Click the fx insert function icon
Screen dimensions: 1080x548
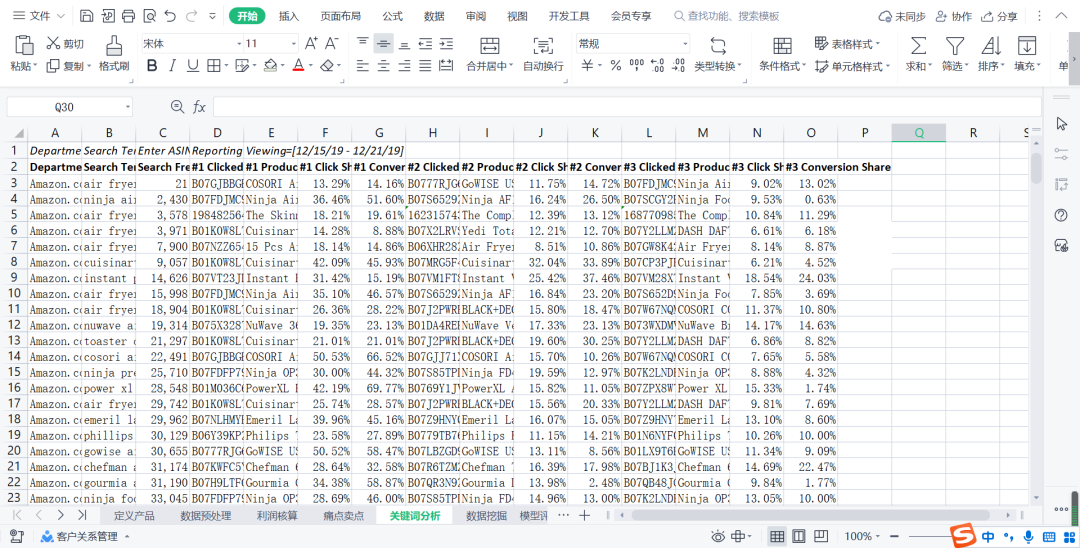pos(199,107)
